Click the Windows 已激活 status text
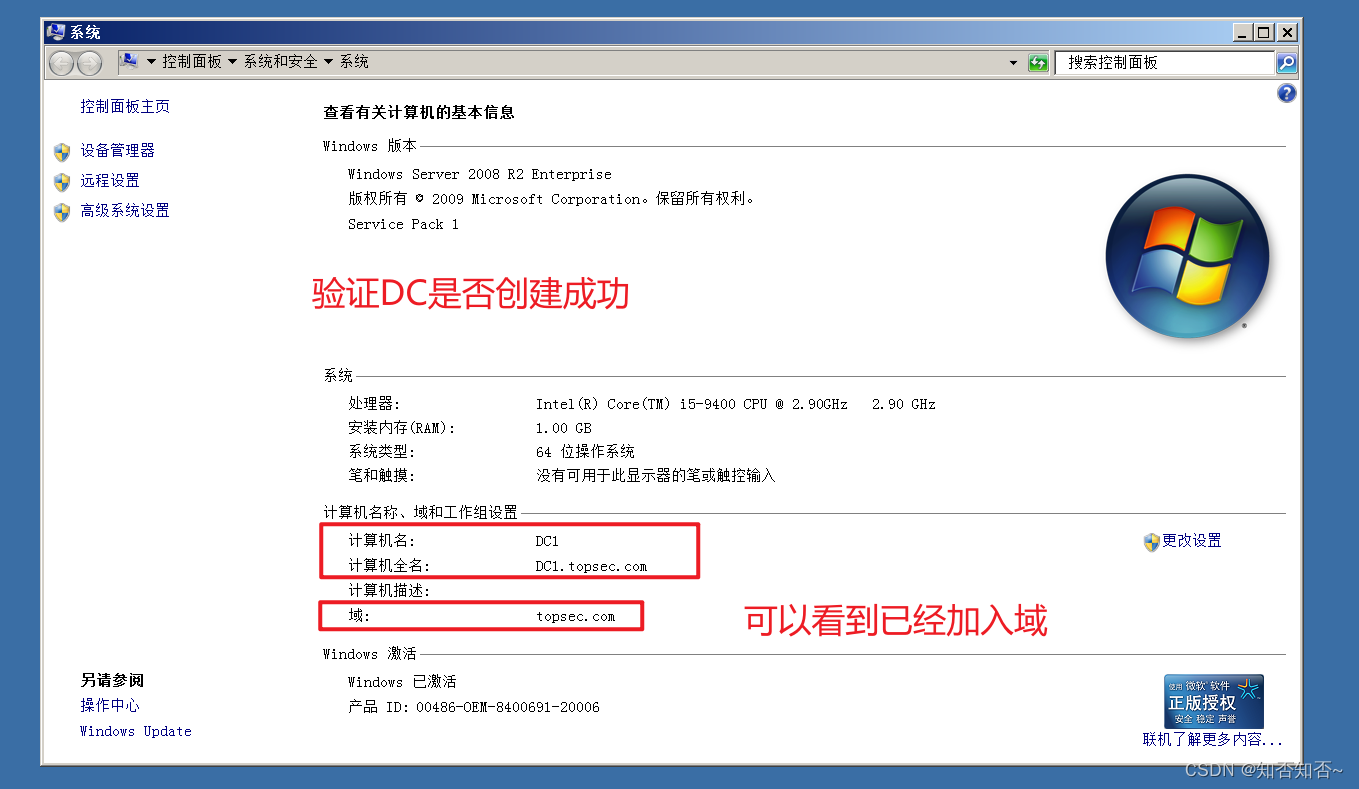 tap(402, 682)
